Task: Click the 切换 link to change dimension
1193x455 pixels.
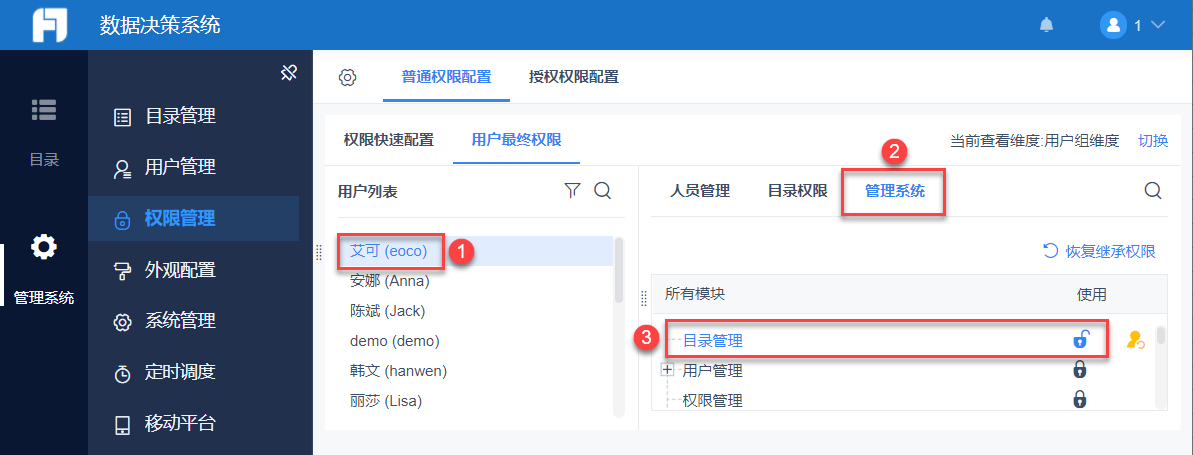Action: [x=1153, y=140]
